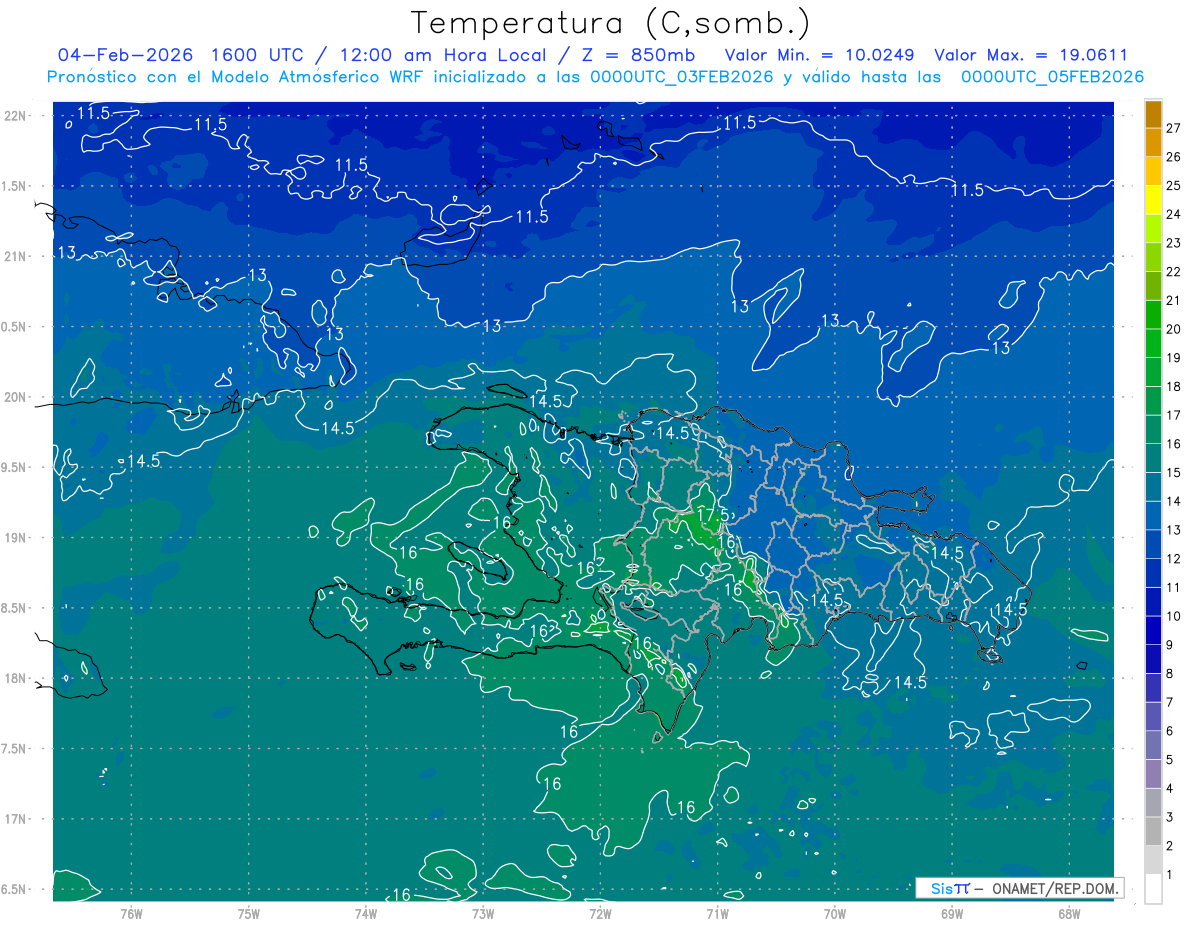Select the colorbar number label 1
The width and height of the screenshot is (1200, 927).
[x=1170, y=875]
